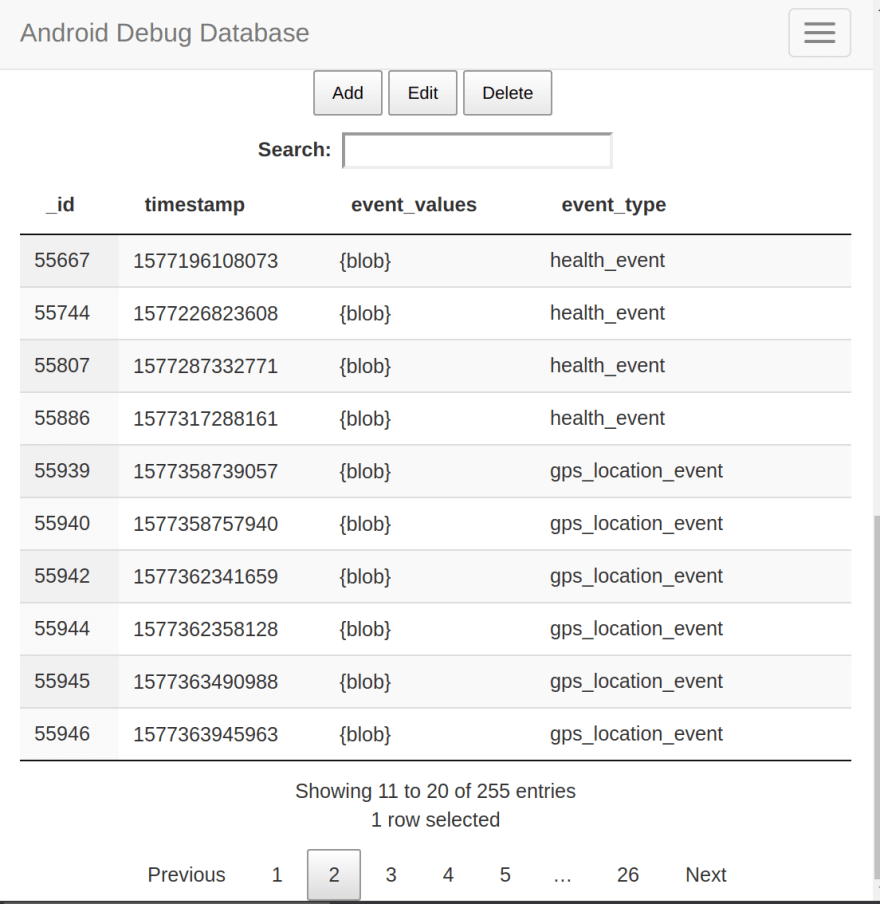
Task: Focus the Search input field
Action: [477, 150]
